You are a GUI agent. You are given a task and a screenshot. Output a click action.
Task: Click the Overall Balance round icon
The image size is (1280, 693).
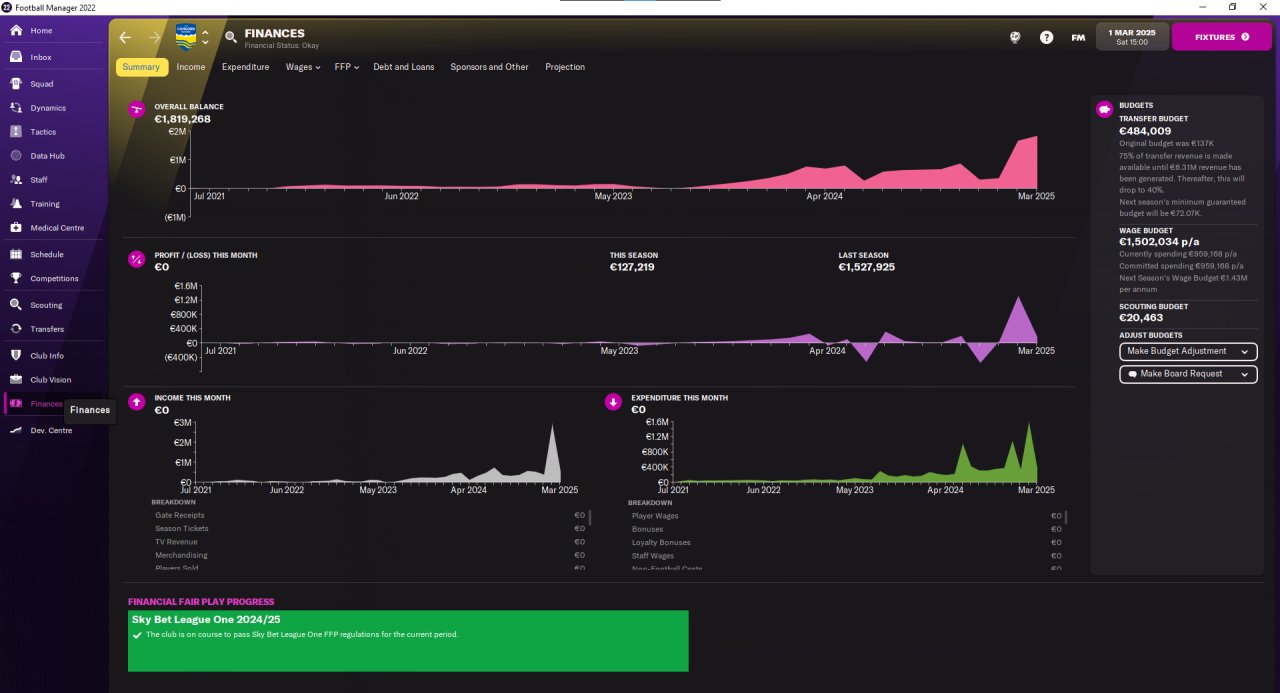pos(137,110)
